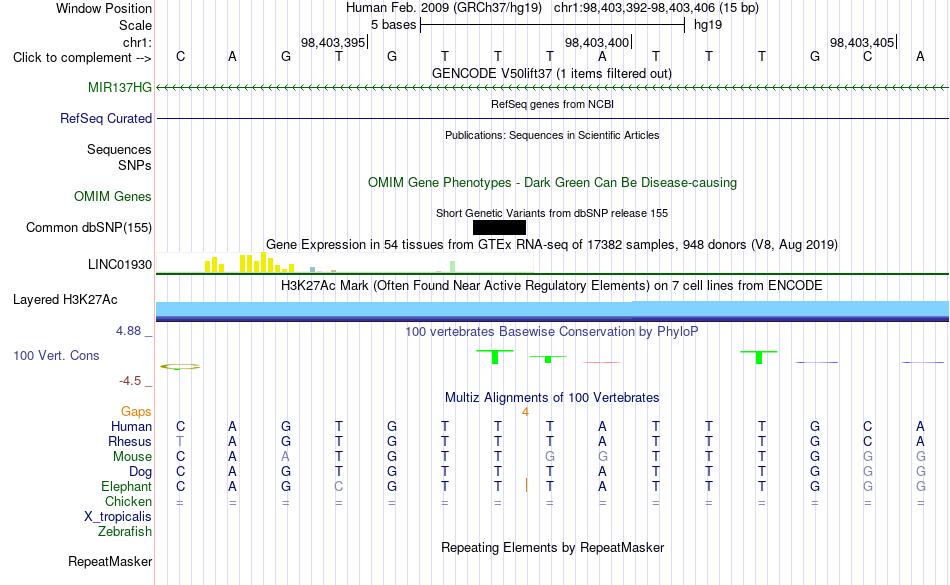Click the Human species row label

(131, 426)
